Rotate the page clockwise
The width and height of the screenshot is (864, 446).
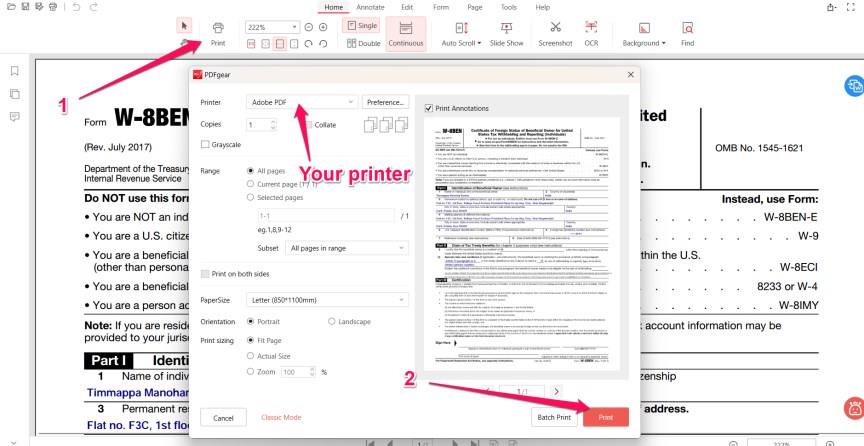pos(309,44)
